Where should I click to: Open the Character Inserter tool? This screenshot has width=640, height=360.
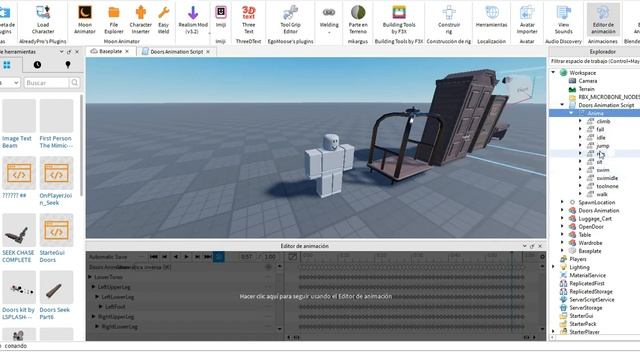(x=140, y=19)
